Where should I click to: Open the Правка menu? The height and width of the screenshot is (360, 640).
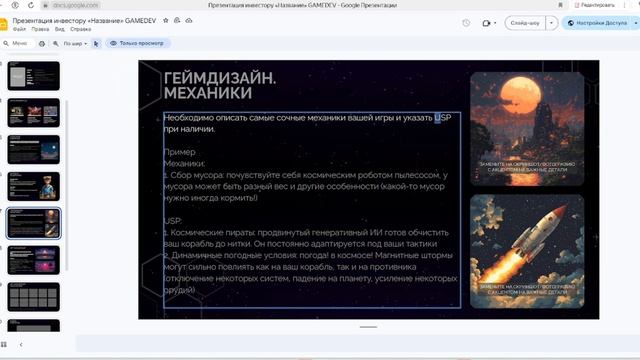click(x=40, y=29)
